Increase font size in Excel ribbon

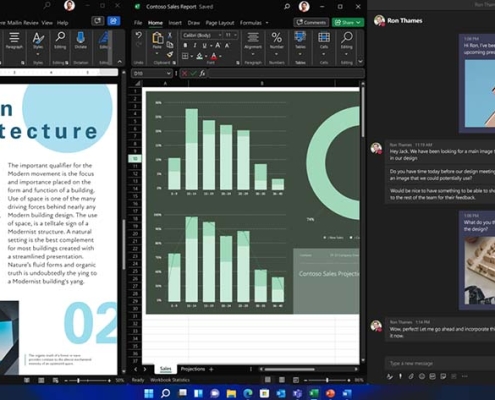(218, 45)
